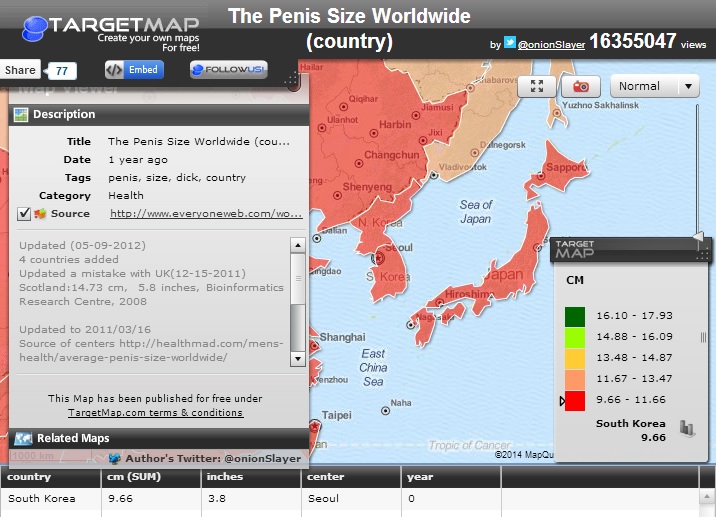The height and width of the screenshot is (517, 716).
Task: Click the description scrollbar thumb
Action: click(x=298, y=279)
